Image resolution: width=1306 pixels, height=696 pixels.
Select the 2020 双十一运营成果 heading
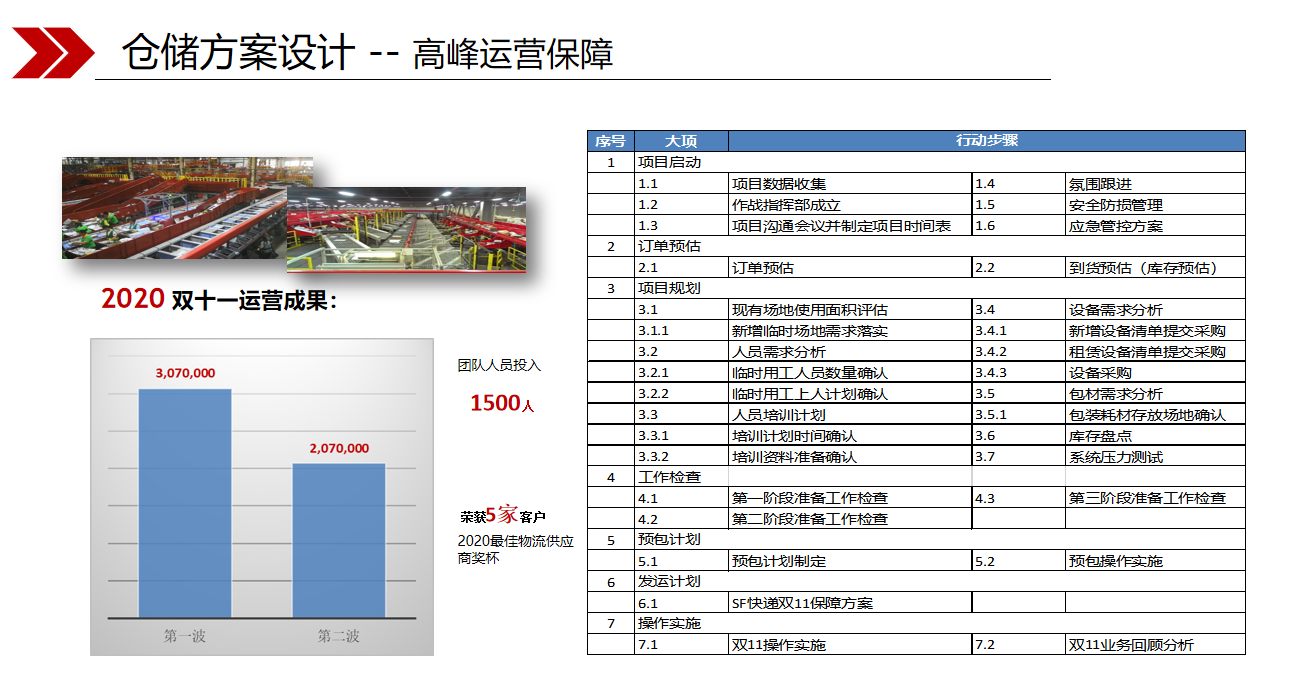(x=219, y=299)
